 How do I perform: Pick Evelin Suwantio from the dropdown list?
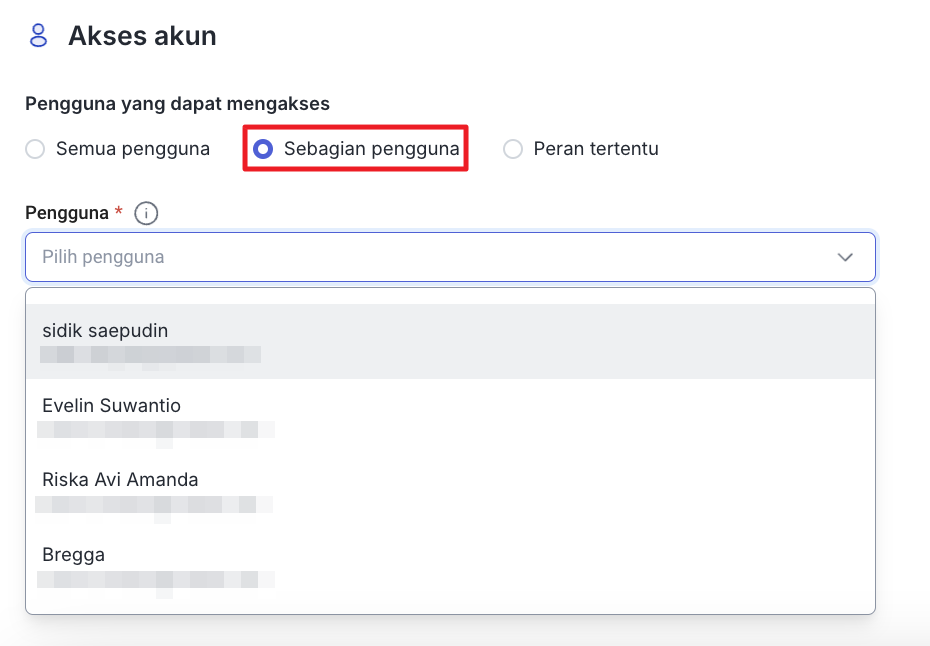click(111, 405)
